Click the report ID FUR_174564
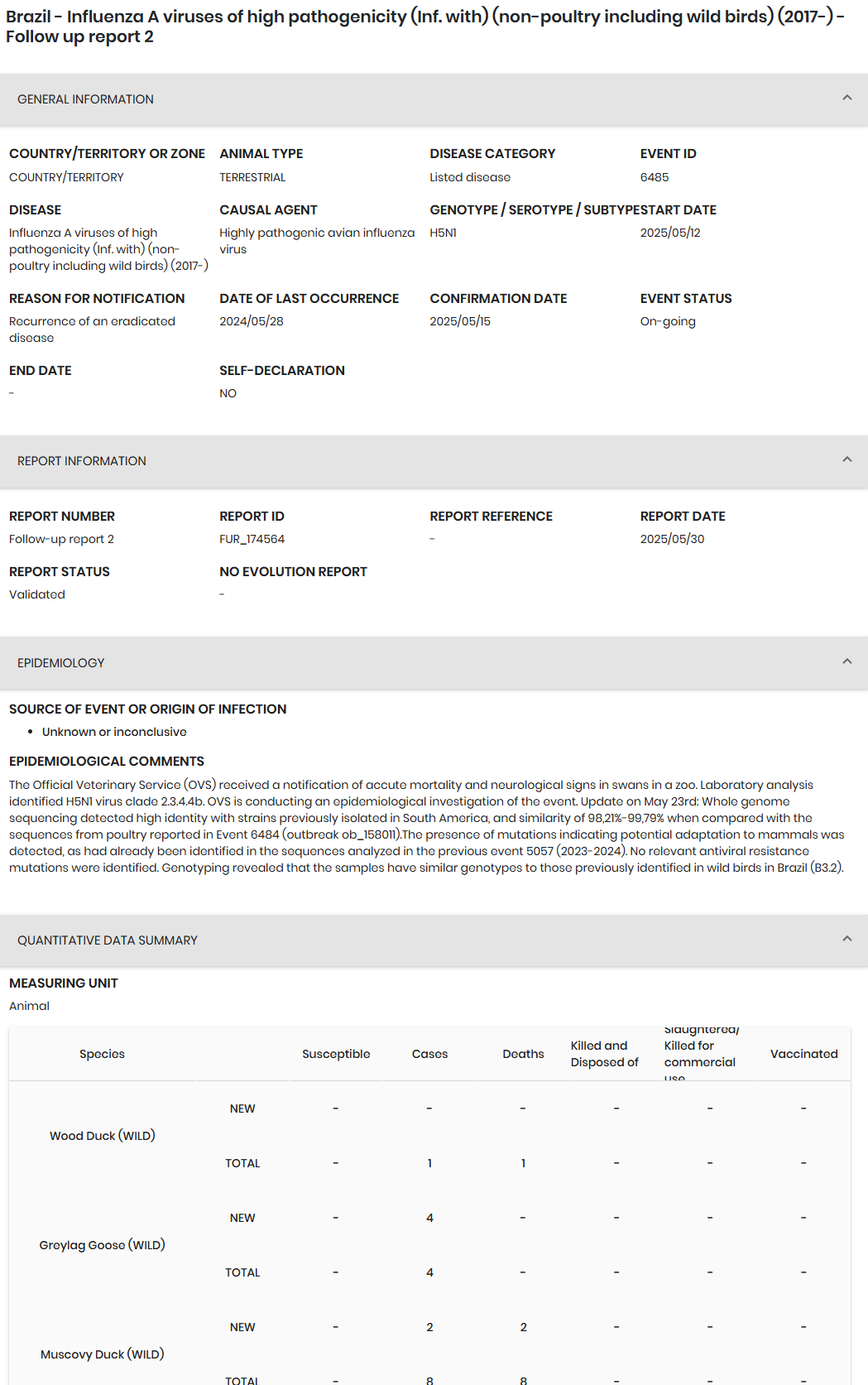 (x=252, y=539)
